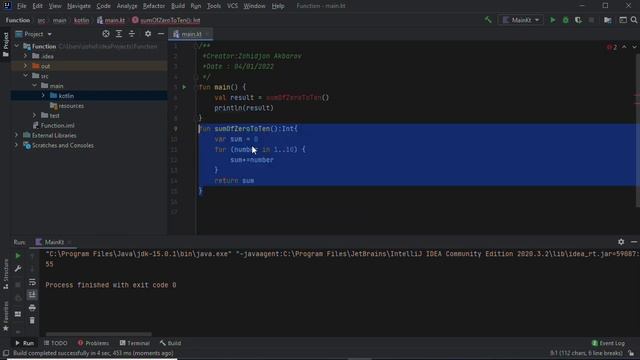Viewport: 640px width, 360px height.
Task: Select Function.iml file in tree
Action: pyautogui.click(x=53, y=126)
